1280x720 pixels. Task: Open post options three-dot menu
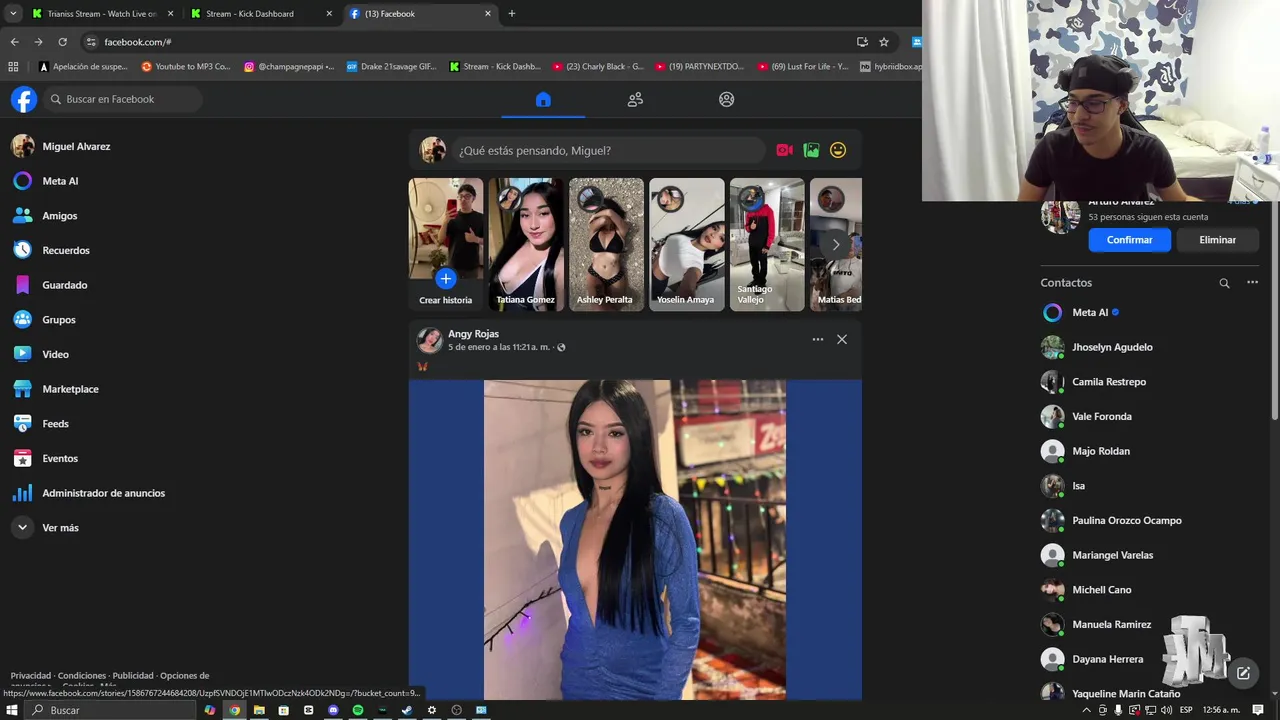pyautogui.click(x=818, y=340)
